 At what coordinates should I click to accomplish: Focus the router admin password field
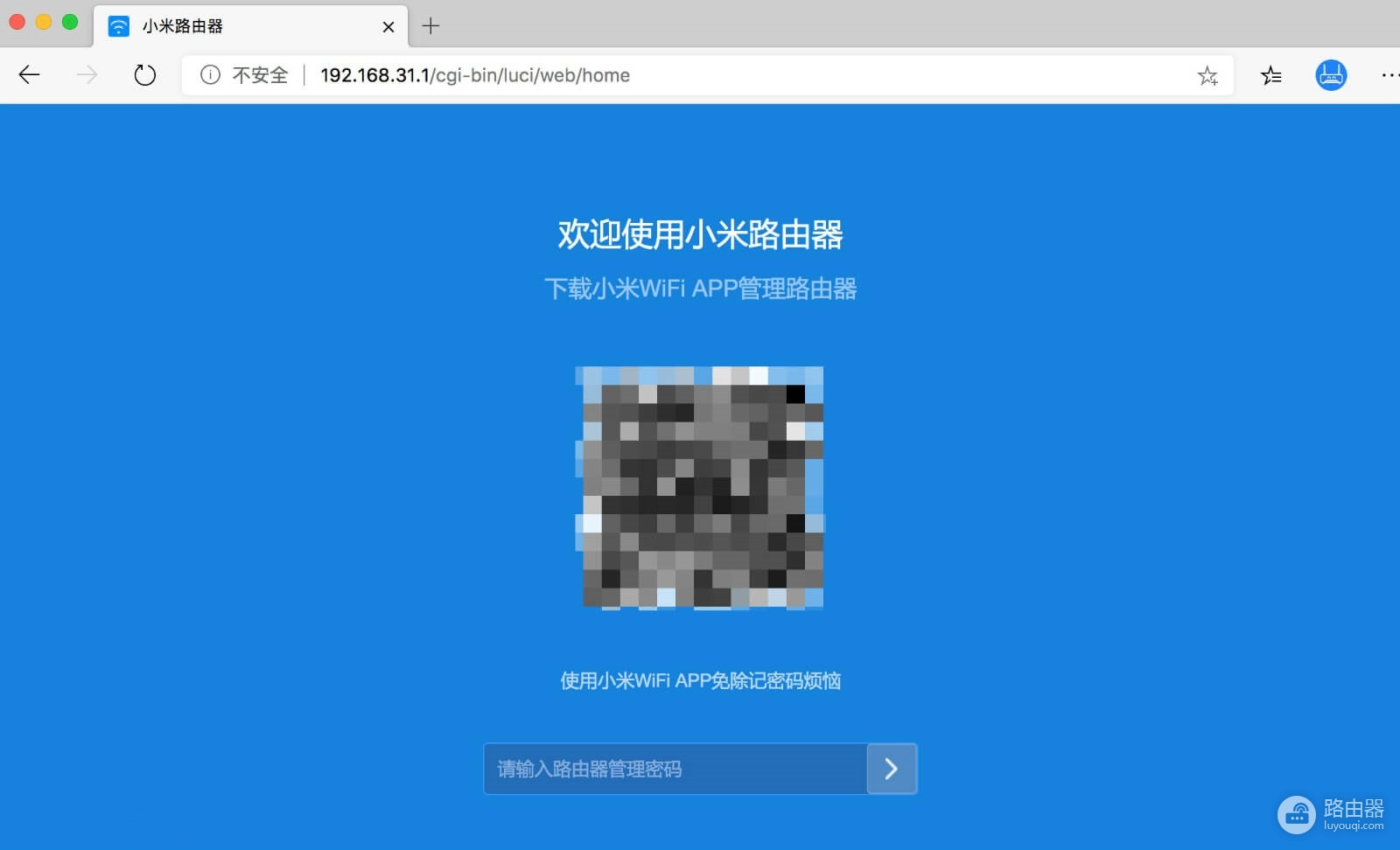pyautogui.click(x=675, y=769)
